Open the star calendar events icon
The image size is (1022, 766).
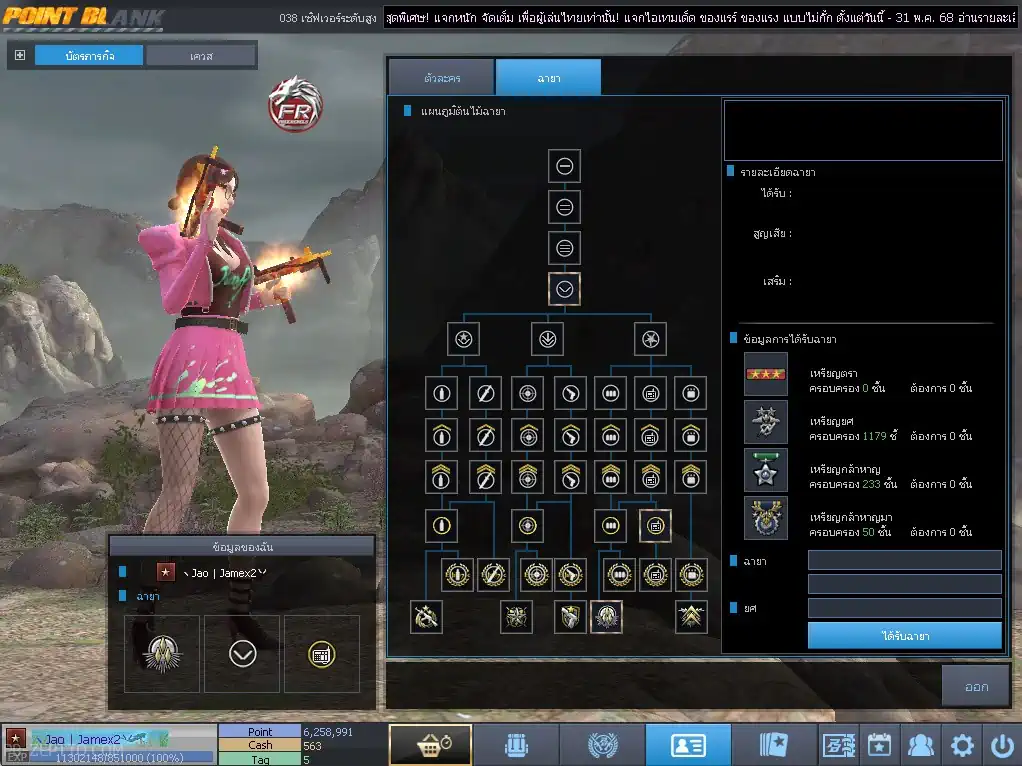click(880, 745)
